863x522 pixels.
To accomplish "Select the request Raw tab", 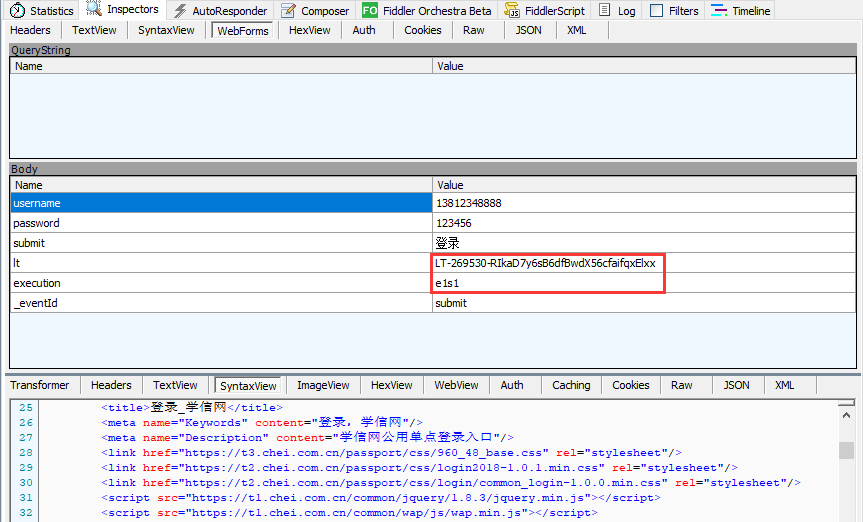I will [x=474, y=30].
